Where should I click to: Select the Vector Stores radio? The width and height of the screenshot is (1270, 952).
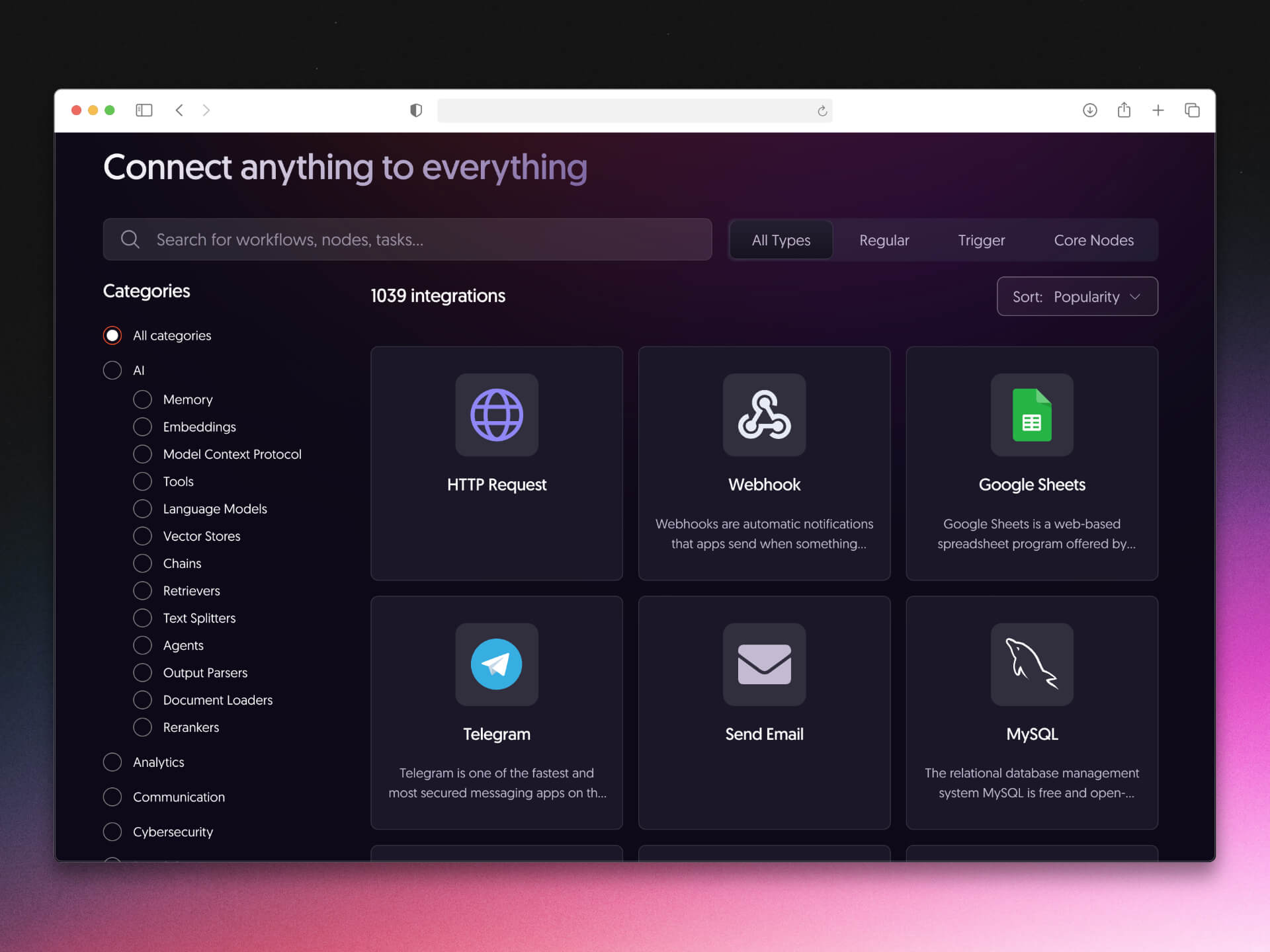(x=142, y=536)
